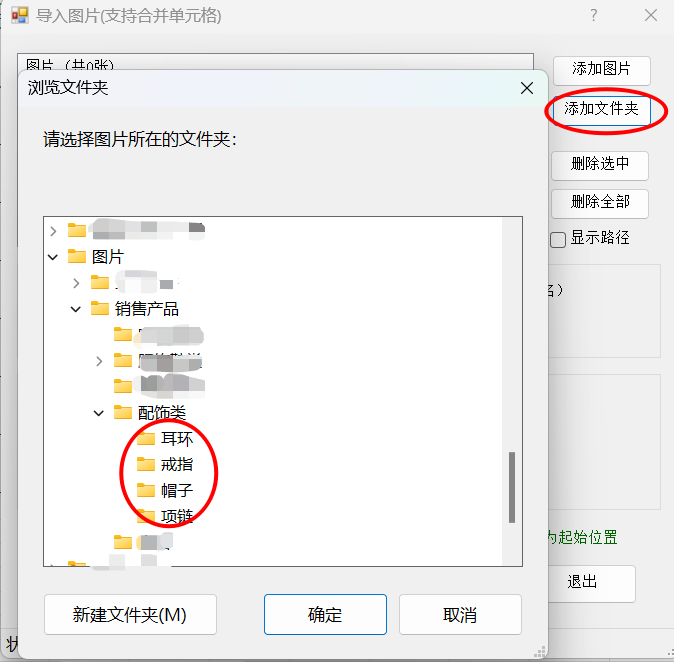The width and height of the screenshot is (674, 662).
Task: Click the 配饰类 folder icon
Action: (x=123, y=412)
